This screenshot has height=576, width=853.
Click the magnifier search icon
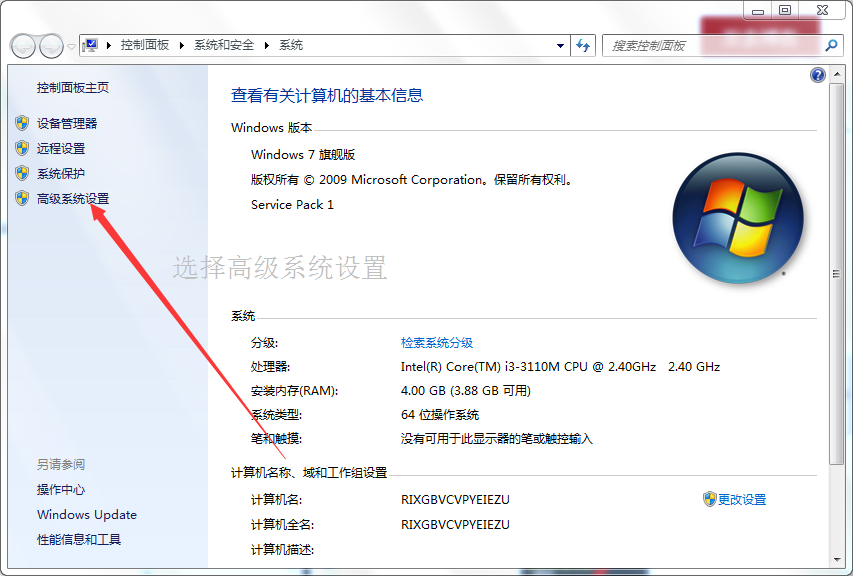831,46
